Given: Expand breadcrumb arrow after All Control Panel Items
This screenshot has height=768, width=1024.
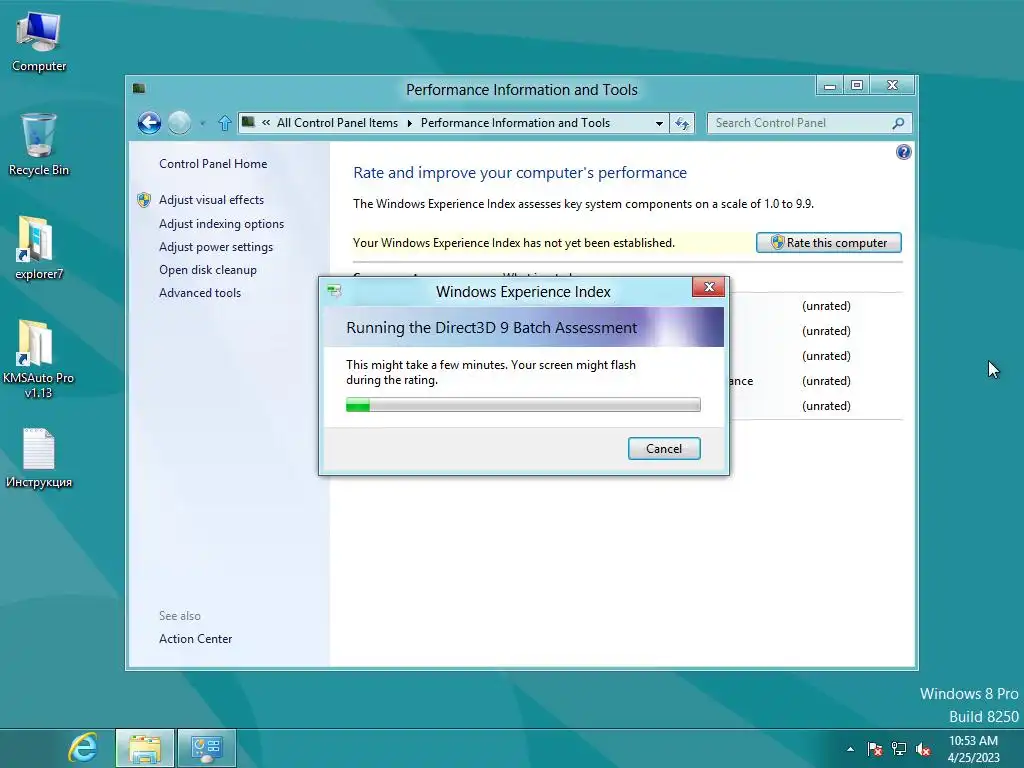Looking at the screenshot, I should [409, 123].
